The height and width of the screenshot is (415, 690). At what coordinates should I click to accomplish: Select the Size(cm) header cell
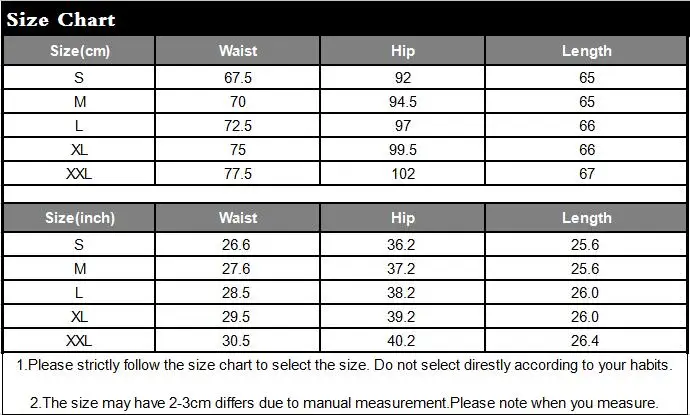click(80, 51)
